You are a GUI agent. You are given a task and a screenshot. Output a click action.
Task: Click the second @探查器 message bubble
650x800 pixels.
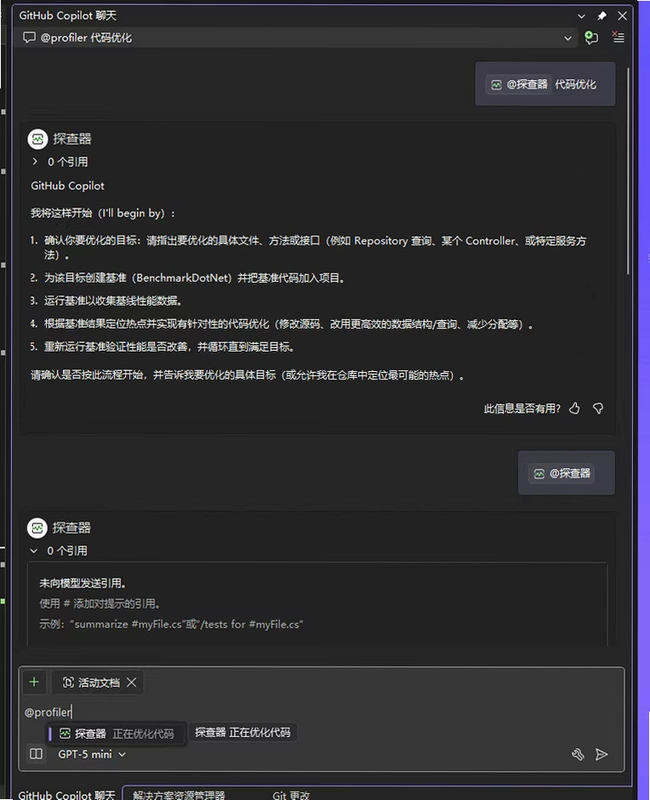tap(566, 473)
